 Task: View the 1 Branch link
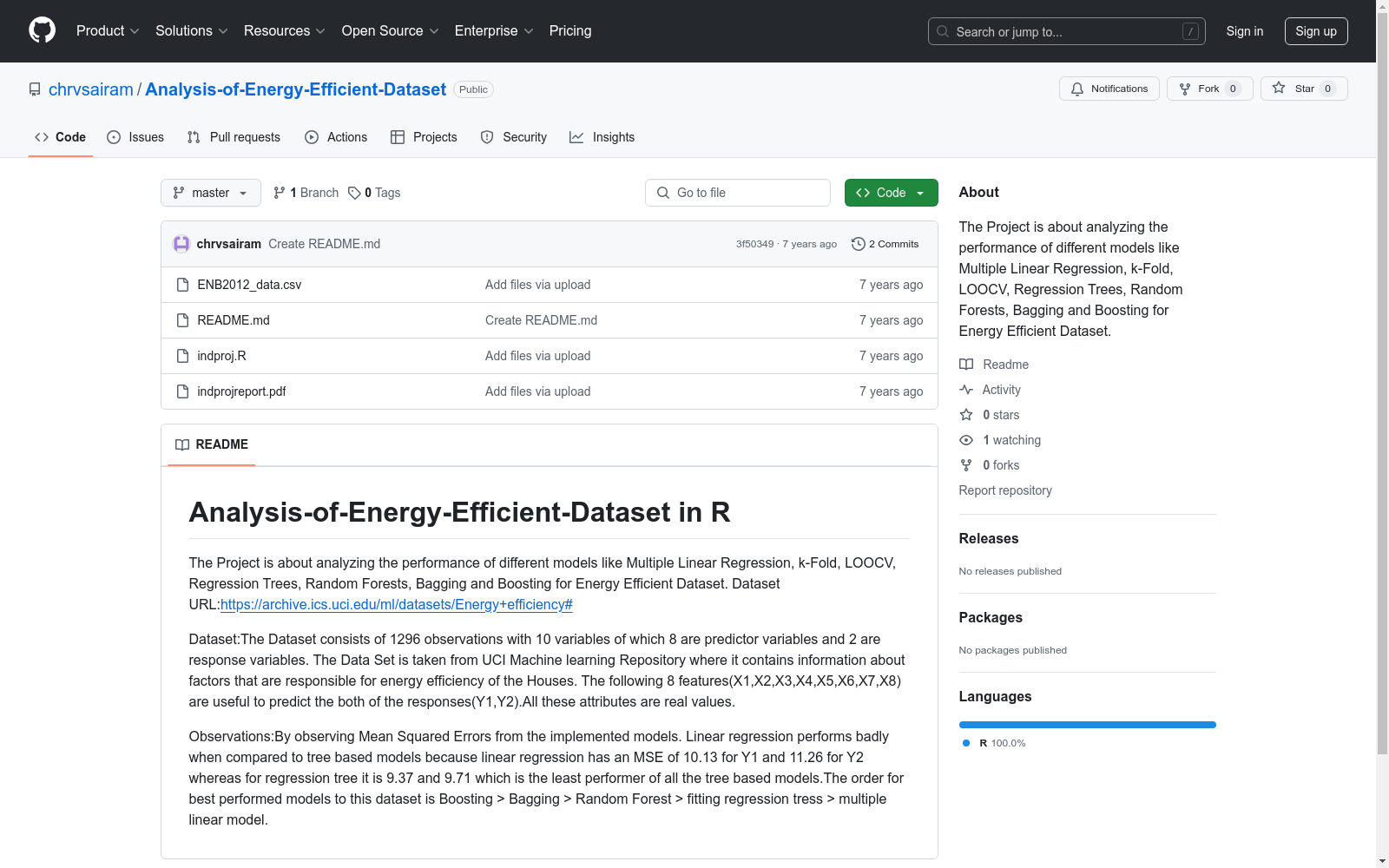[x=306, y=193]
